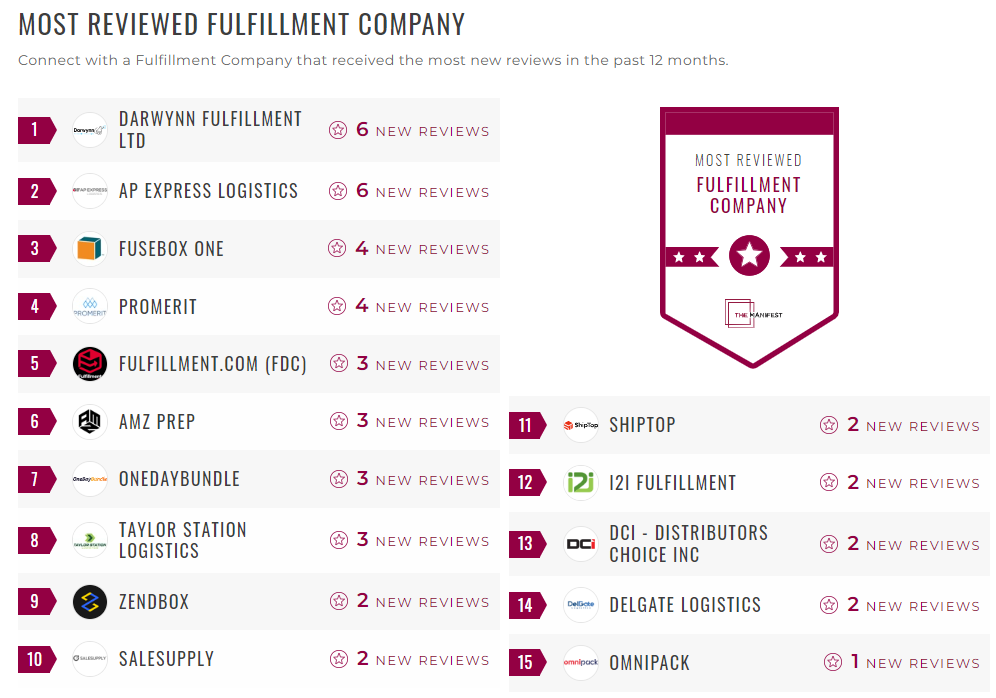996x698 pixels.
Task: Click the Zendbox black circle logo
Action: (x=90, y=602)
